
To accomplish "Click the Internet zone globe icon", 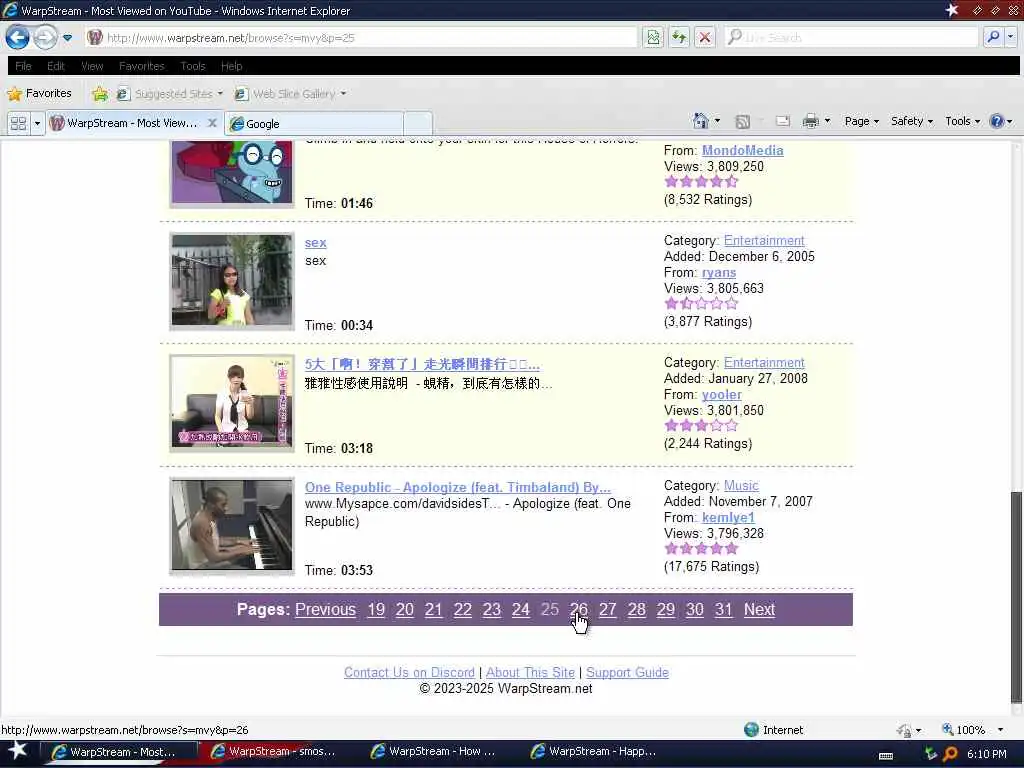I will tap(751, 729).
